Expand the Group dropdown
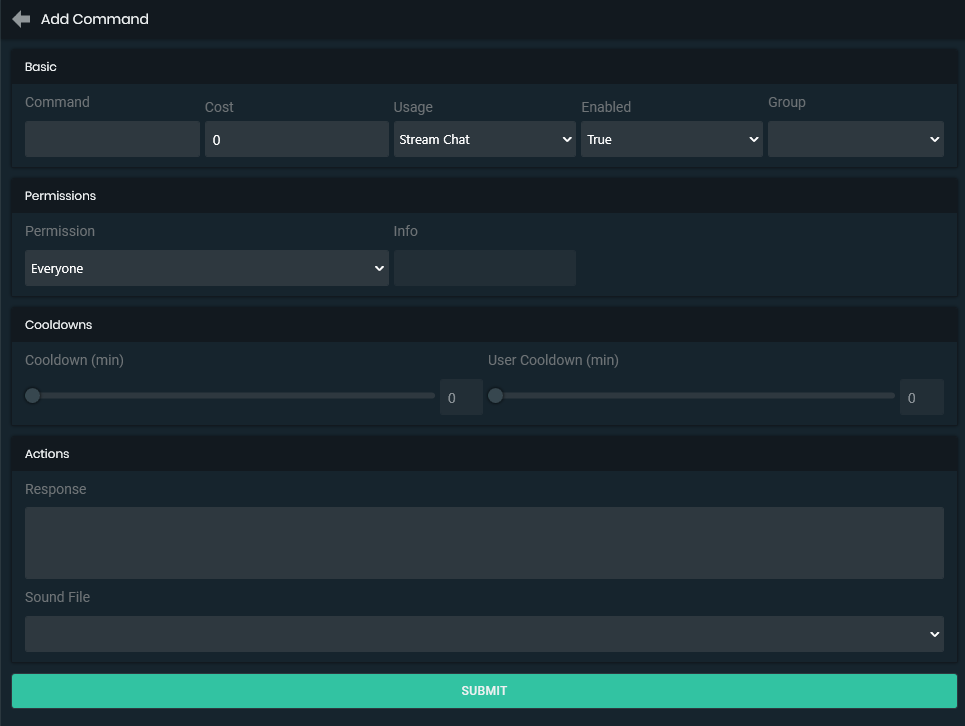The height and width of the screenshot is (726, 965). click(x=855, y=140)
